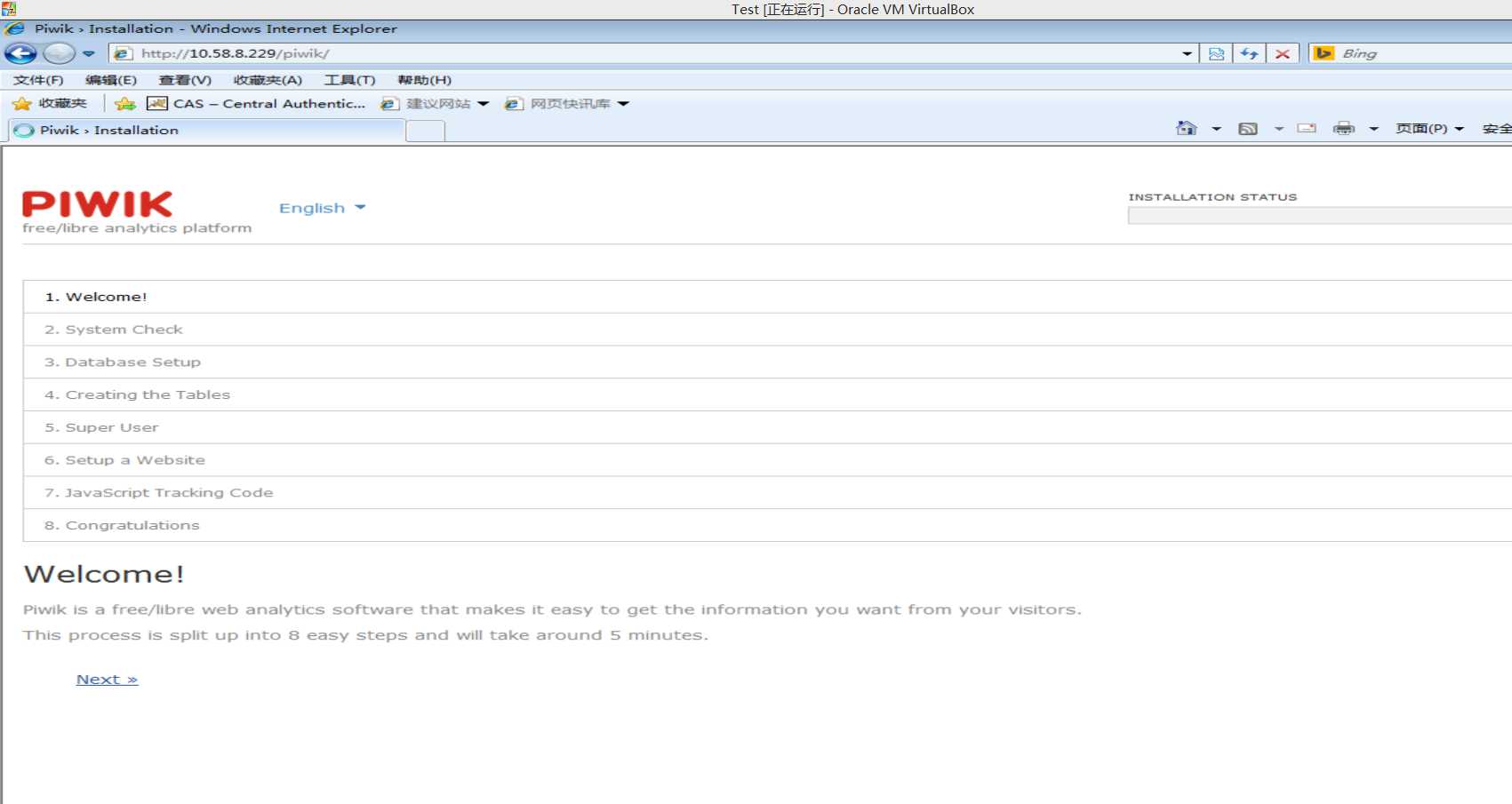The width and height of the screenshot is (1512, 804).
Task: Open the 工具(T) menu
Action: 349,80
